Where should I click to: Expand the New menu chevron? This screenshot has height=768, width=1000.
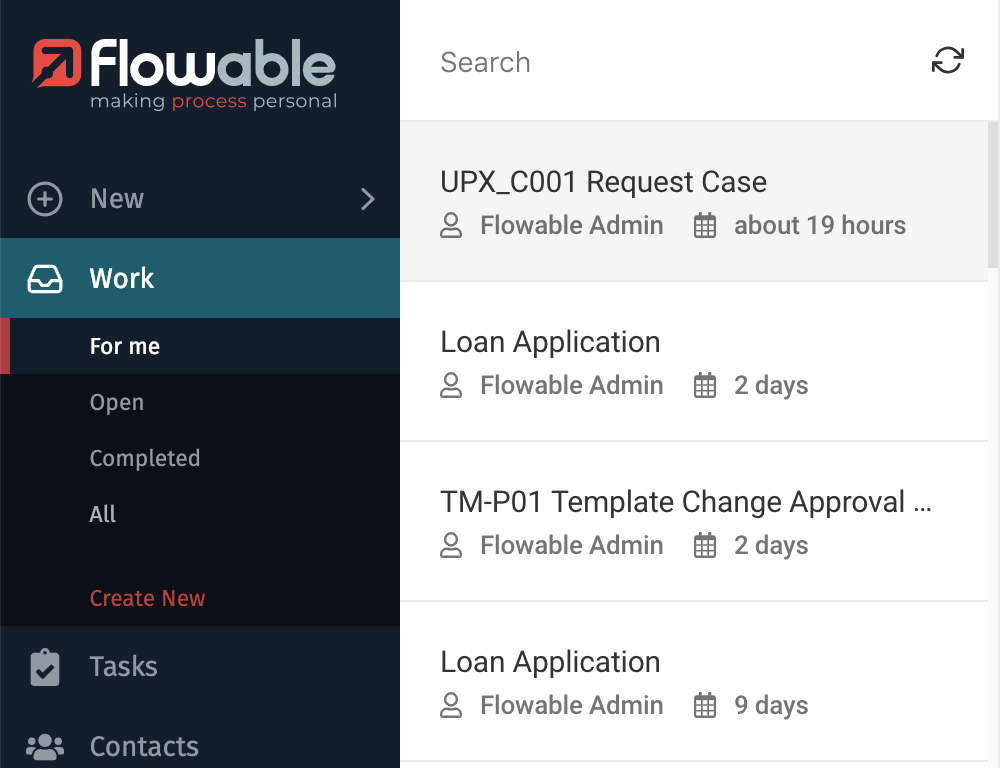tap(367, 199)
